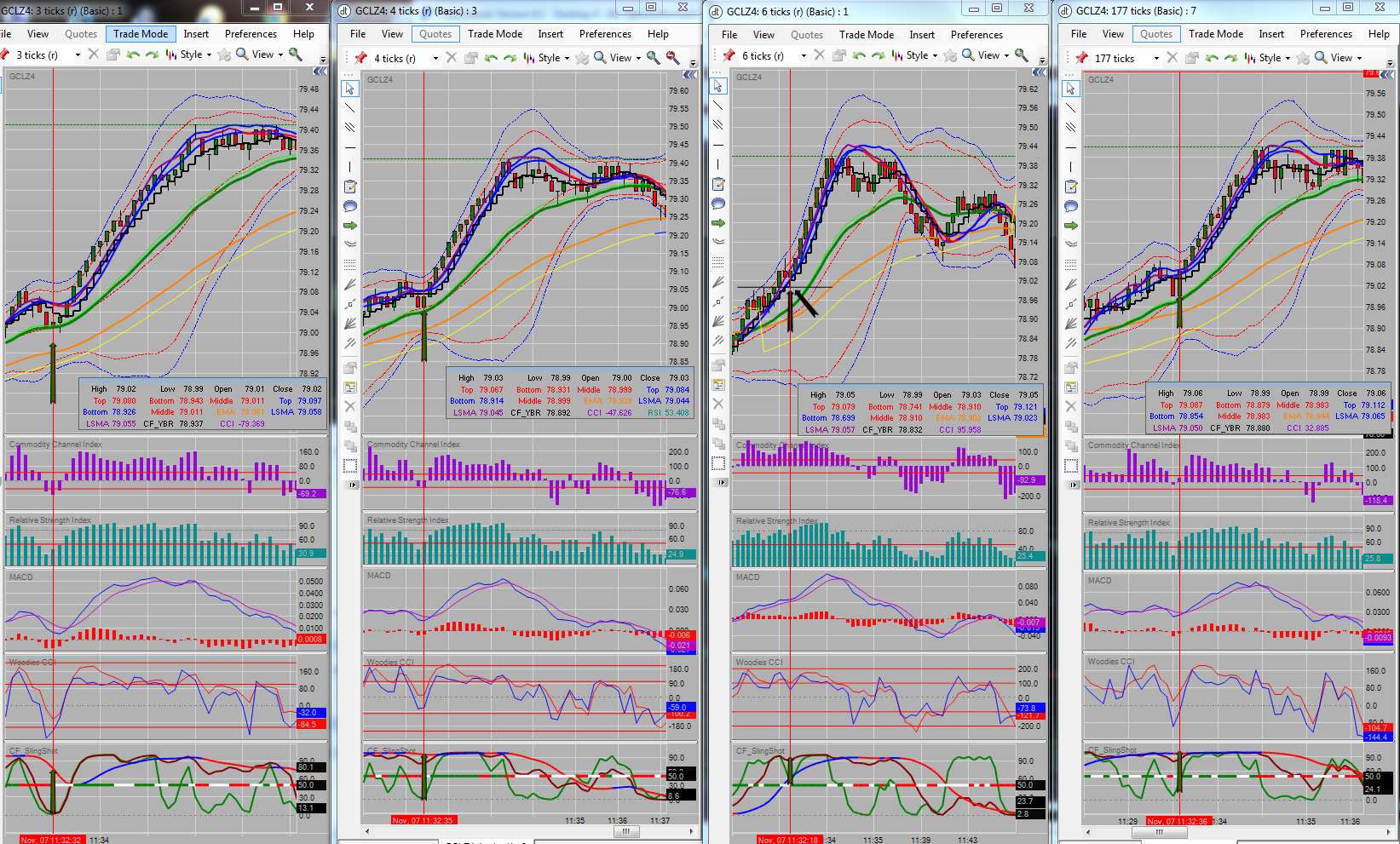The height and width of the screenshot is (844, 1400).
Task: Select fan lines tool in 4 ticks window
Action: pos(349,324)
